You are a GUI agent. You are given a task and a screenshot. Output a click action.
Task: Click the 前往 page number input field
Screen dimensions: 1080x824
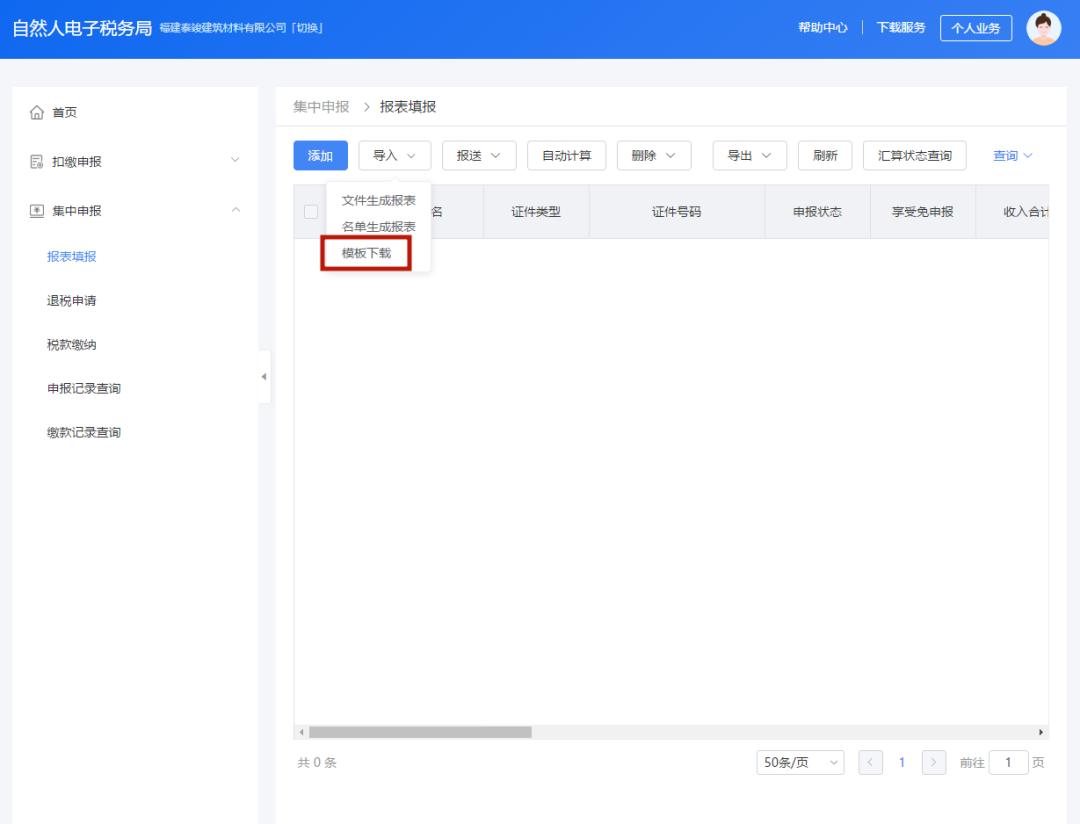point(1010,761)
